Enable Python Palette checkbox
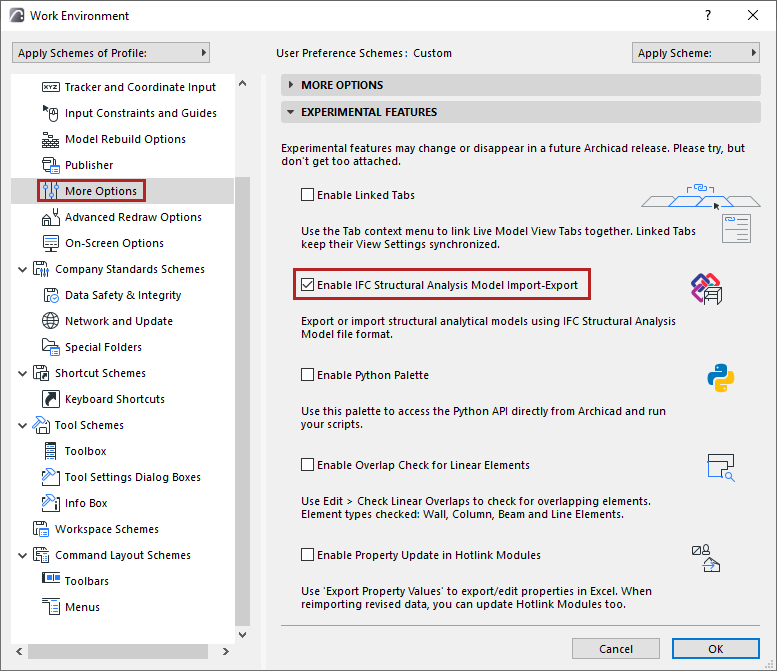 pyautogui.click(x=307, y=375)
